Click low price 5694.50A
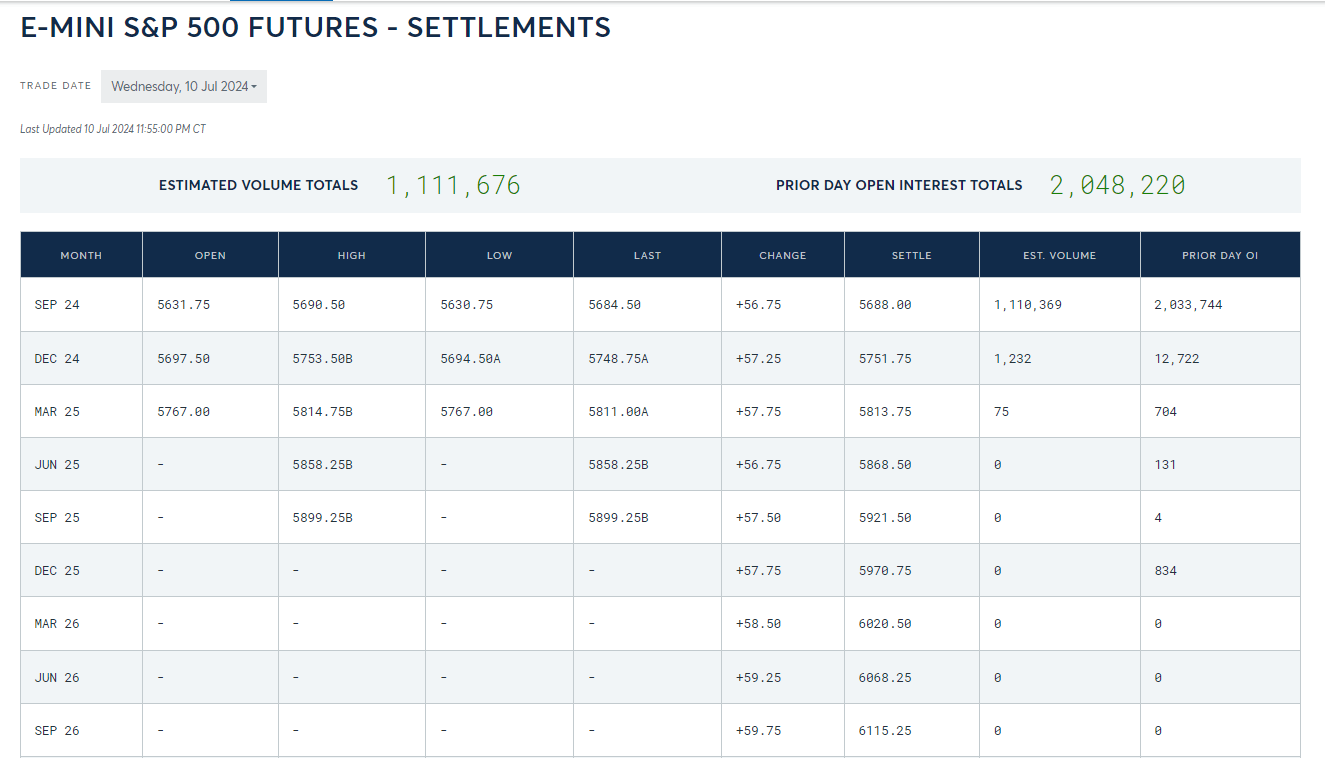 [x=470, y=358]
